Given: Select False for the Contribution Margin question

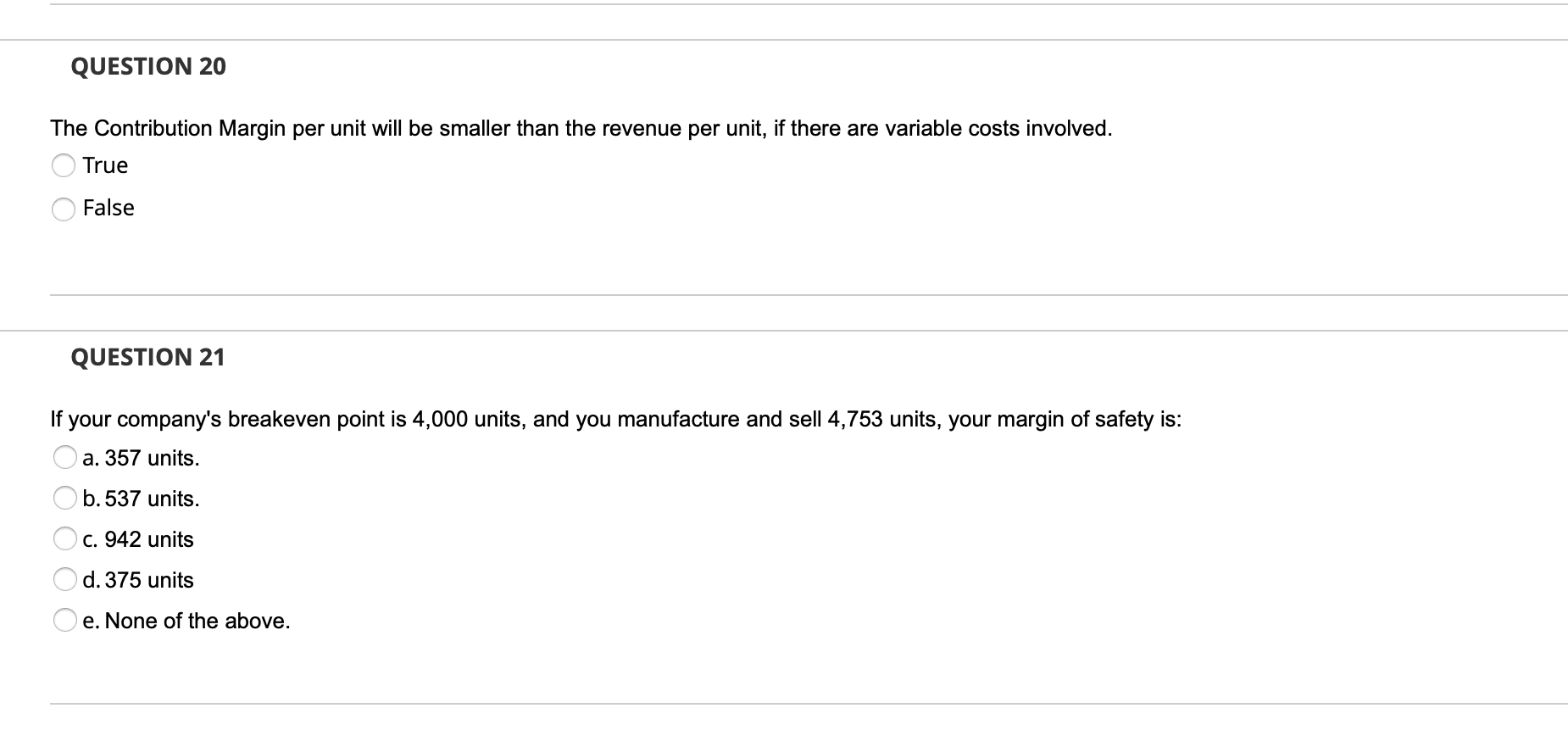Looking at the screenshot, I should (64, 209).
